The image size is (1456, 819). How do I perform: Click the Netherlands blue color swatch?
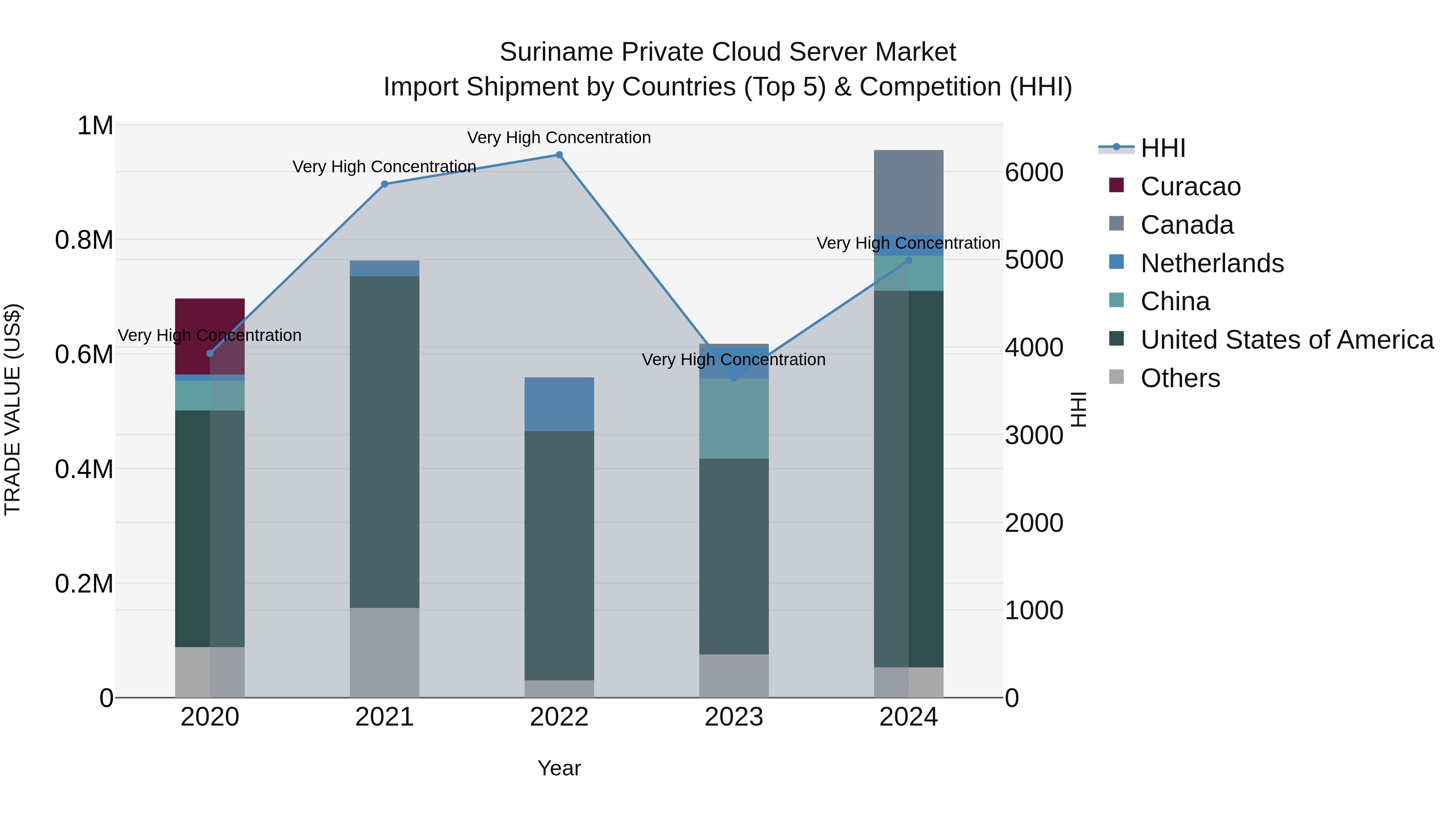click(x=1116, y=262)
